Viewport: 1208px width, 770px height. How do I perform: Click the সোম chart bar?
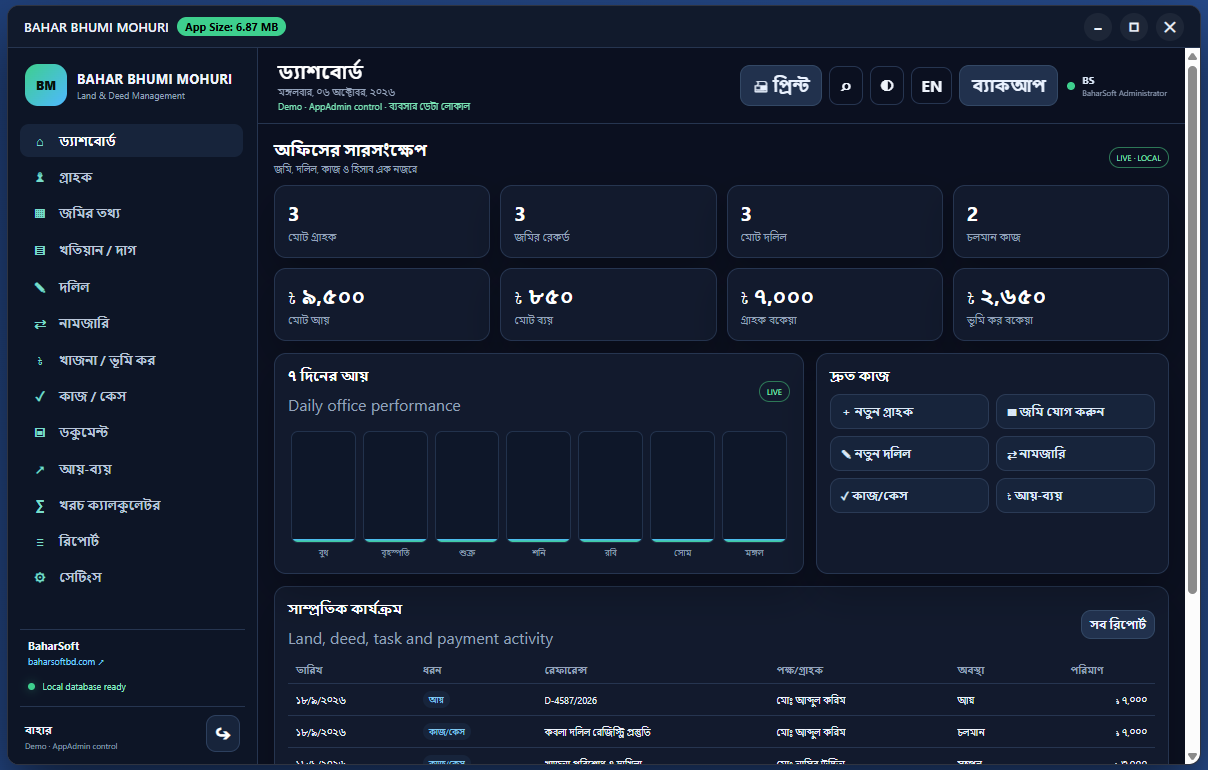point(682,486)
